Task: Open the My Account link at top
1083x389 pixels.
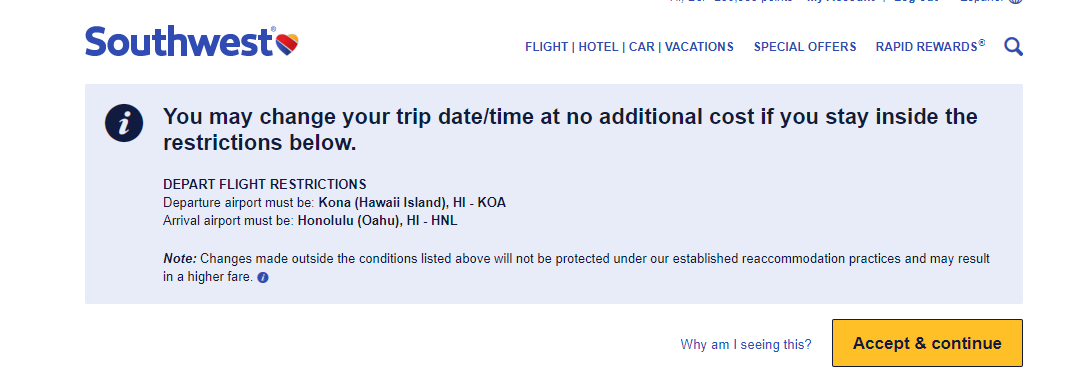Action: pyautogui.click(x=841, y=1)
